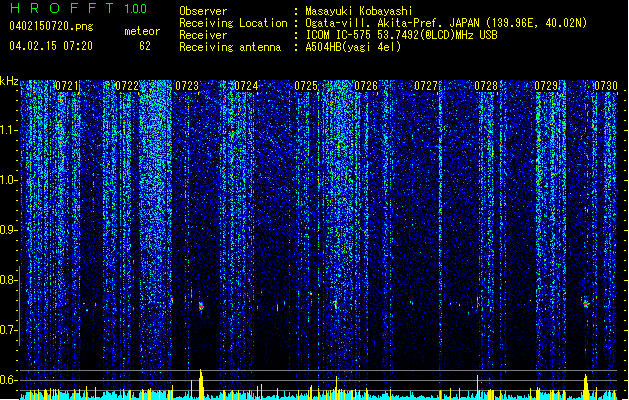Click the meteor count value 62
This screenshot has height=400, width=629.
pos(145,46)
